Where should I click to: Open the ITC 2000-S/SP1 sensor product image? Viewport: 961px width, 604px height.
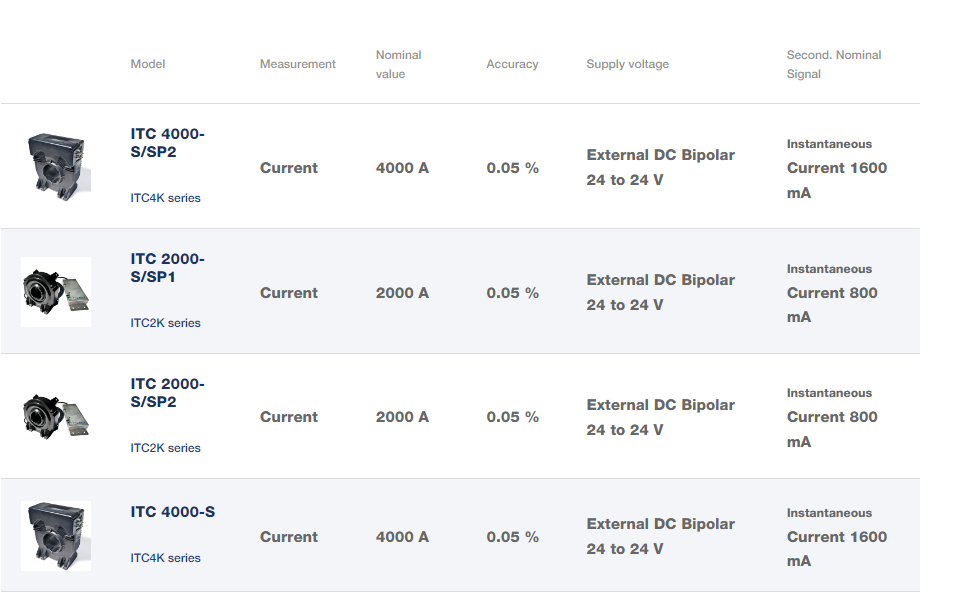point(56,292)
